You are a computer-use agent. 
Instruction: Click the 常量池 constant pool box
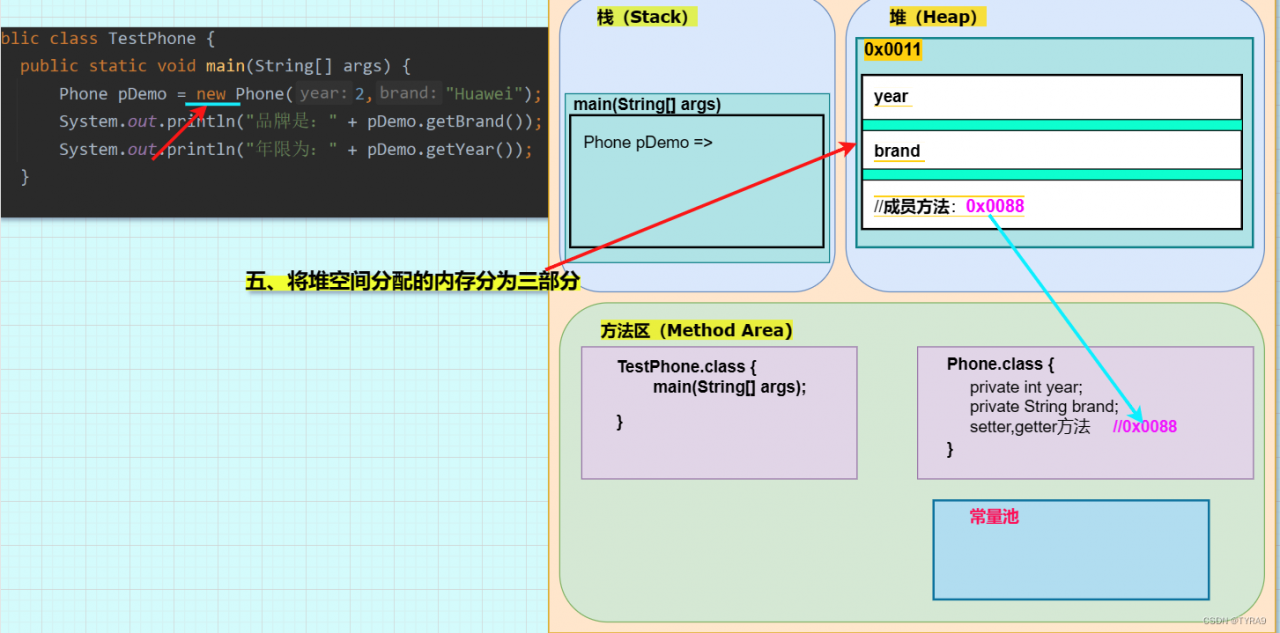point(1071,550)
